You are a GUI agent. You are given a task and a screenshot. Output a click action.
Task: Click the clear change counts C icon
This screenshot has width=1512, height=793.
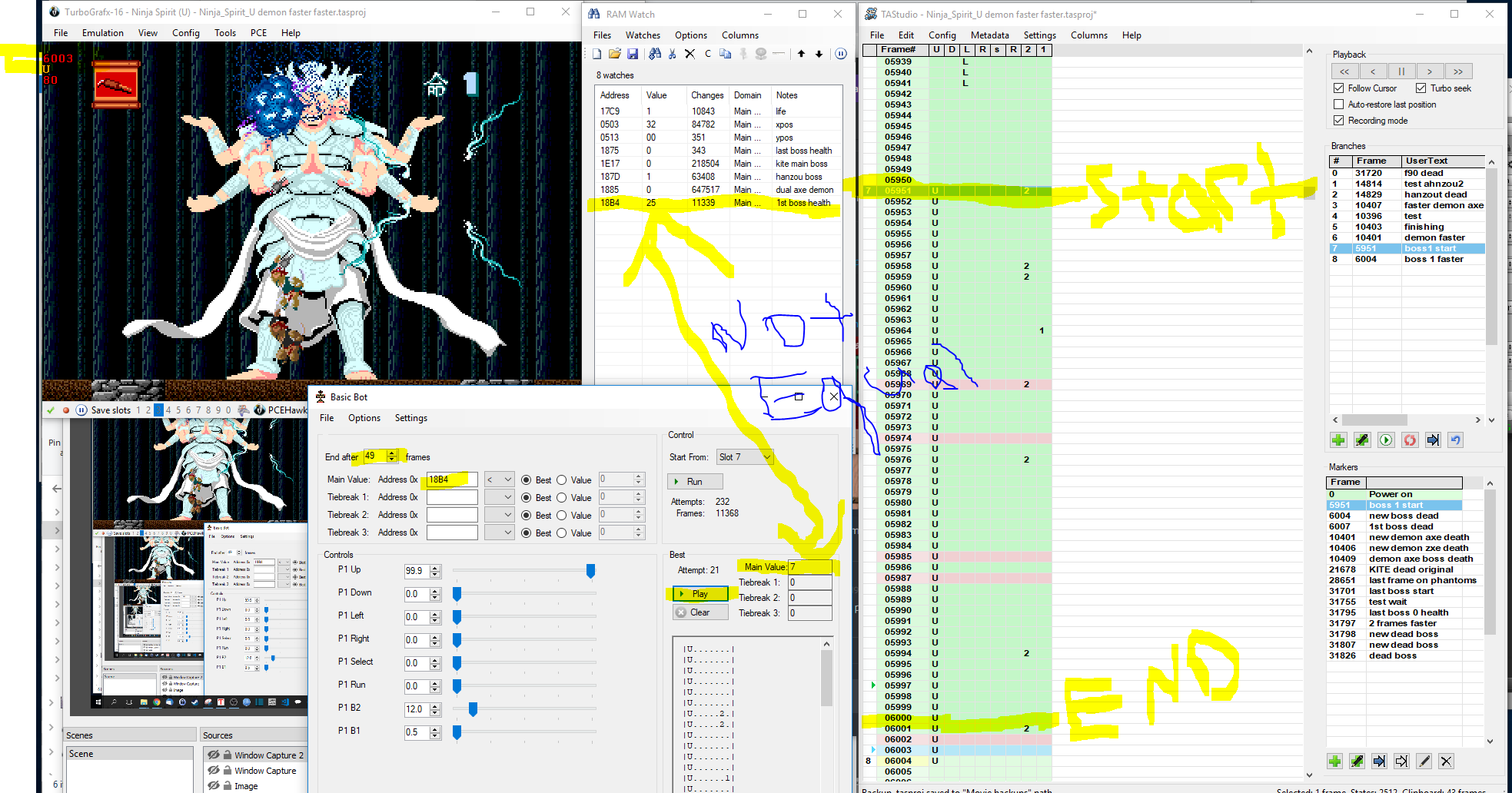point(708,54)
